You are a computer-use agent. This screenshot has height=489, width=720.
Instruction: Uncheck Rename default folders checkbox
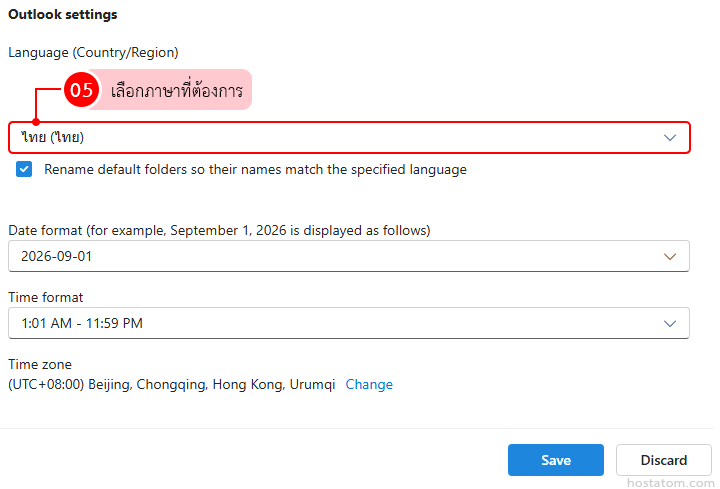[24, 169]
